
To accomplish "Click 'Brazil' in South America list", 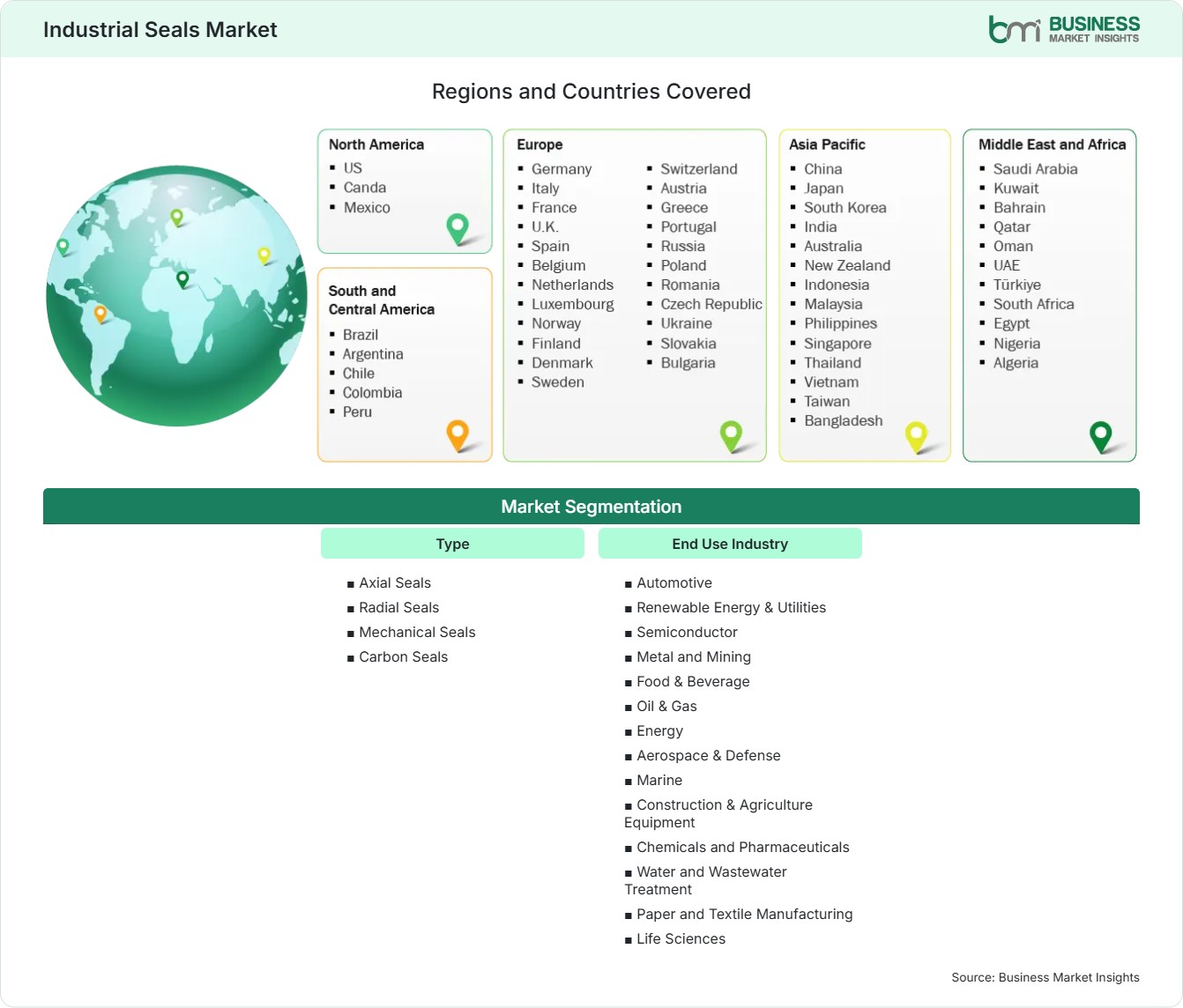I will [361, 335].
